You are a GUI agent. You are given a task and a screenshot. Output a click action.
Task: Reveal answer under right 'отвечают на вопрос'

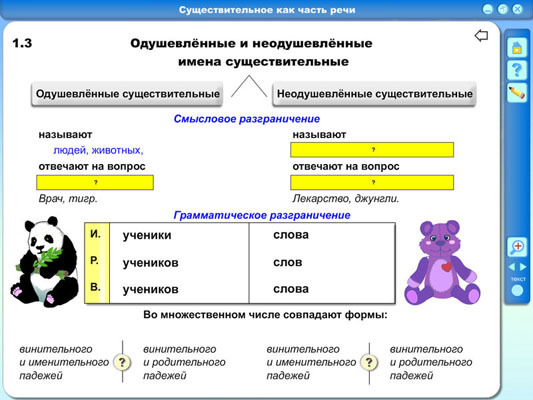[x=372, y=182]
